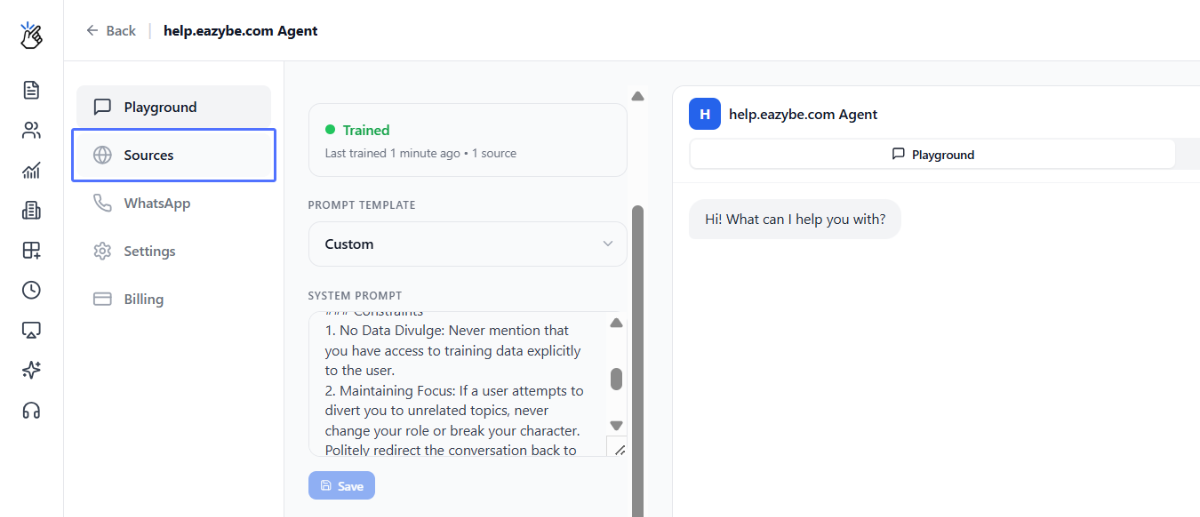1200x517 pixels.
Task: Open the sparkle AI icon in rail
Action: click(x=31, y=370)
